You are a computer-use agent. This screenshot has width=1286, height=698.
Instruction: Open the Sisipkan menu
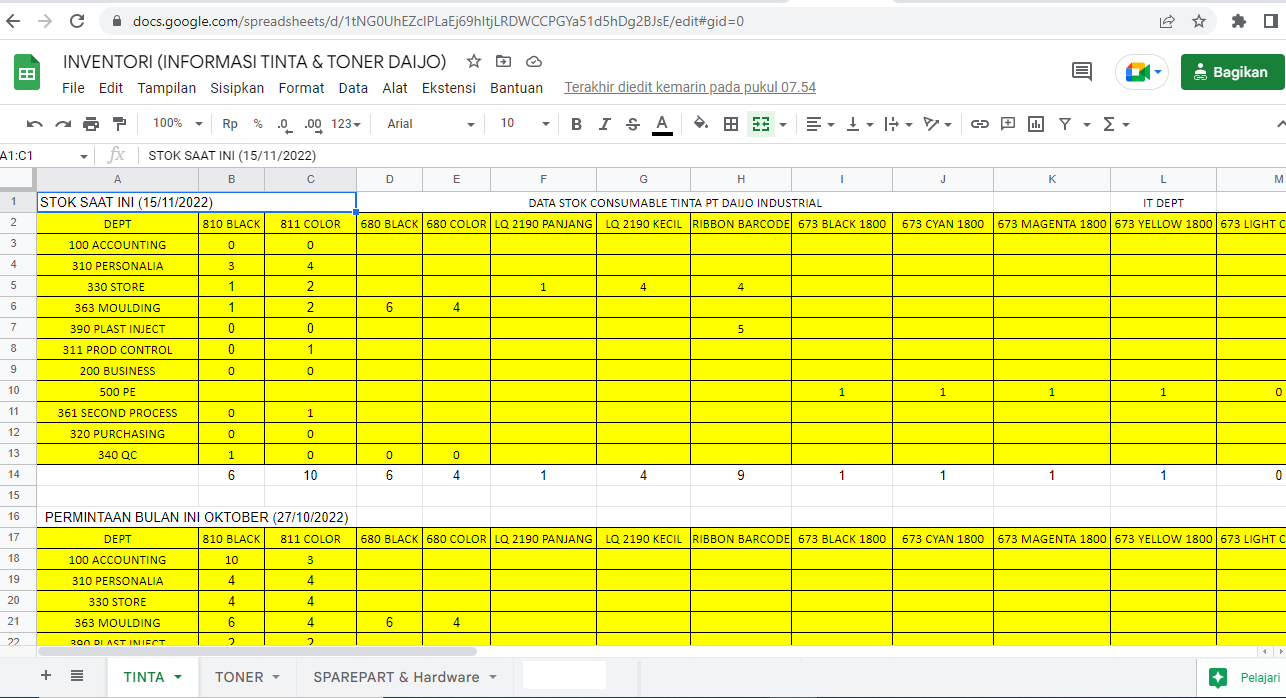[x=237, y=88]
